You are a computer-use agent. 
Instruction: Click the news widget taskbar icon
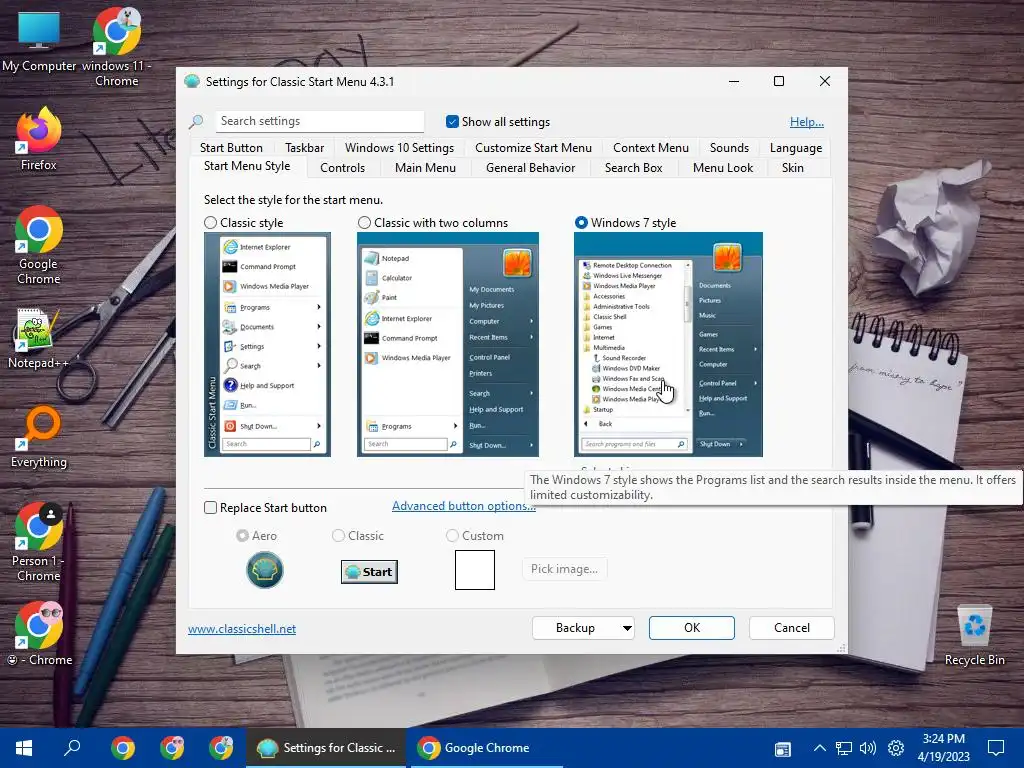[x=782, y=748]
